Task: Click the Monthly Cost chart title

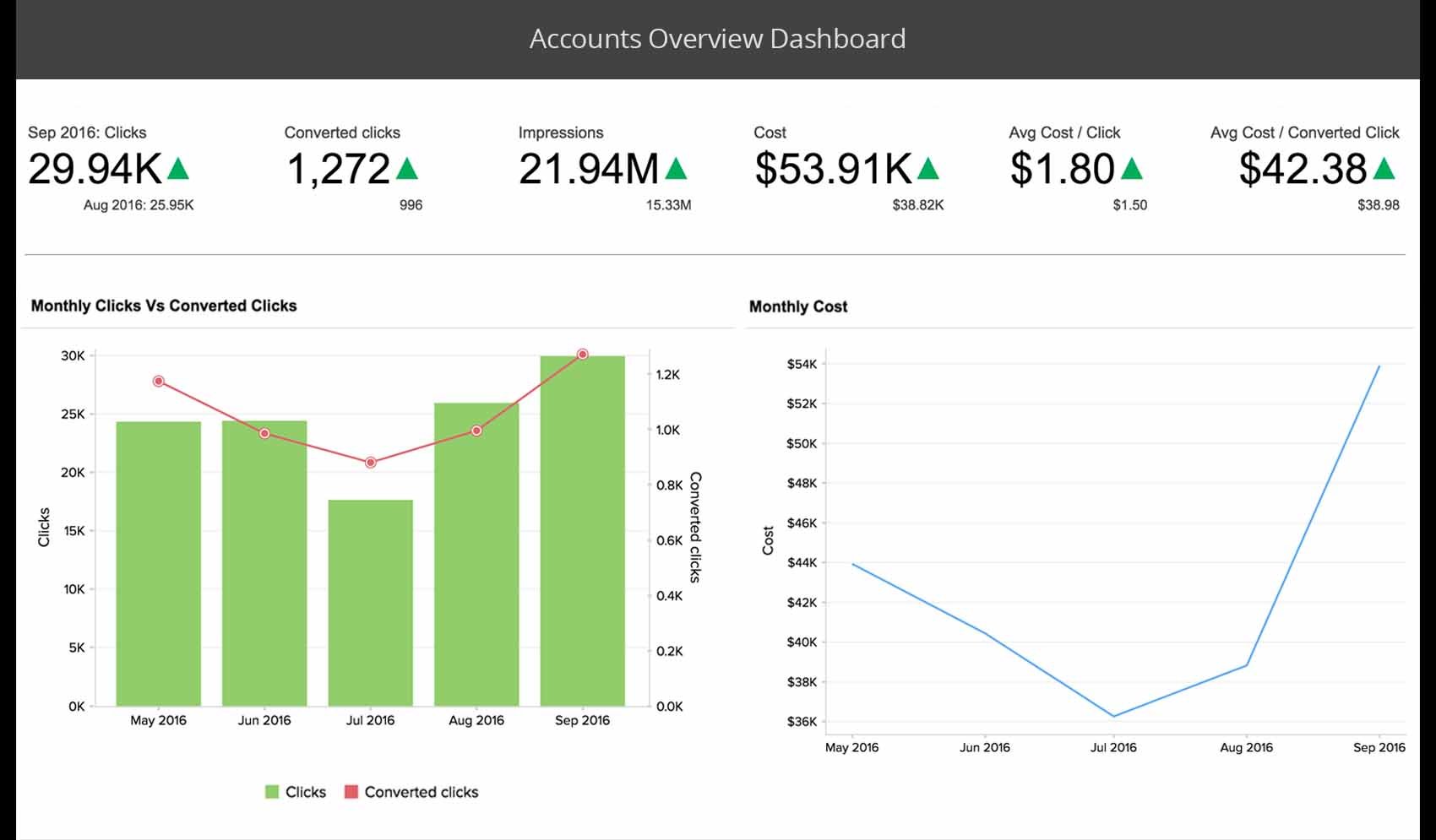Action: coord(797,306)
